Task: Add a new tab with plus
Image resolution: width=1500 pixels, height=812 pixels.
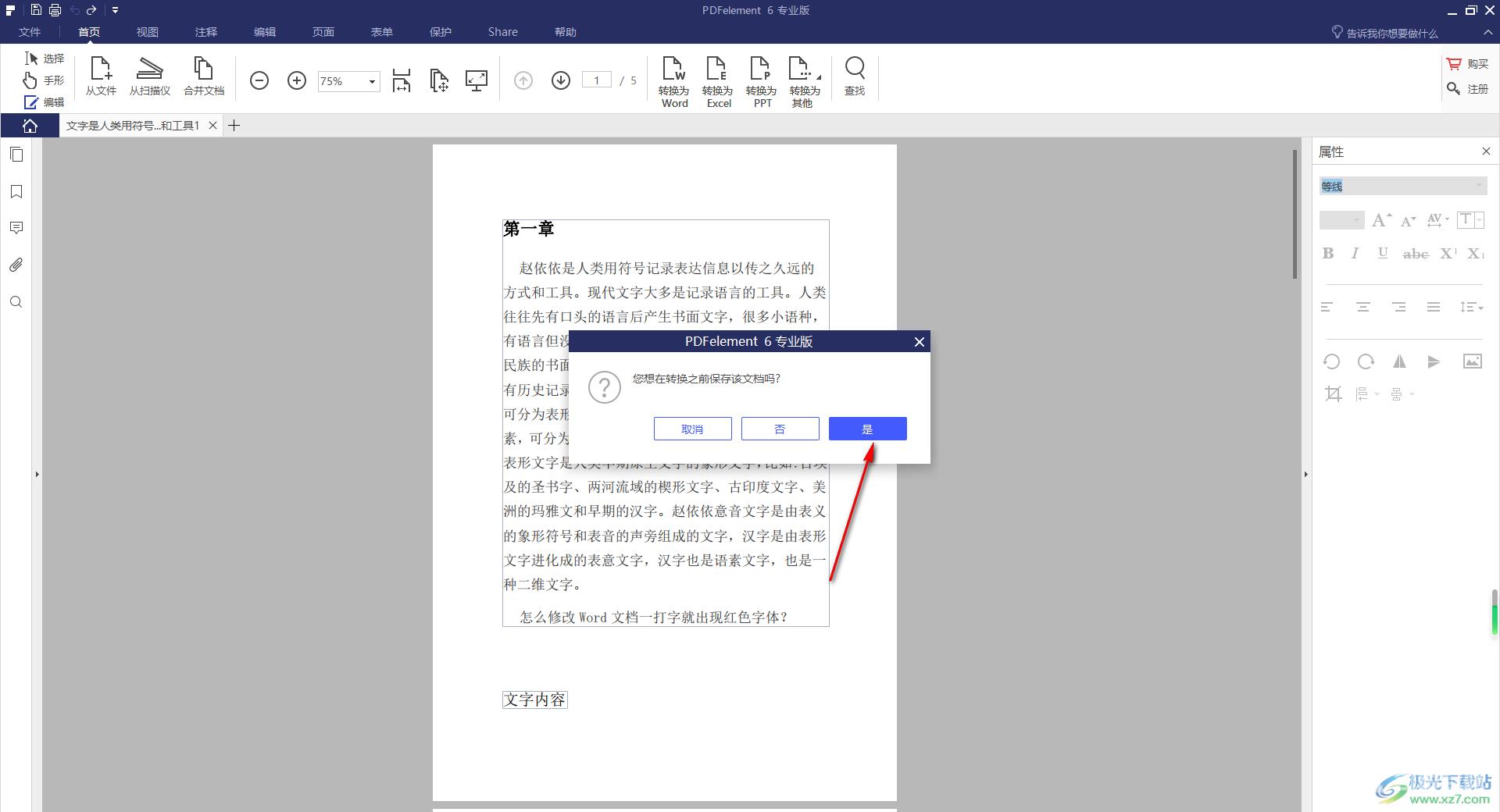Action: pos(234,126)
